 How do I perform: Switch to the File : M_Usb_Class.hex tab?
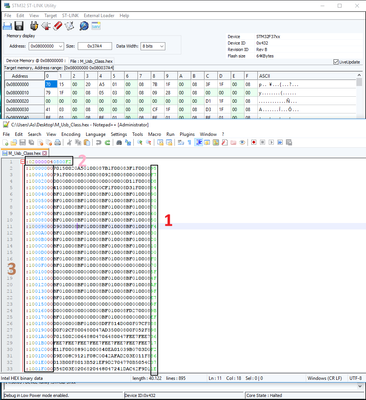point(91,61)
